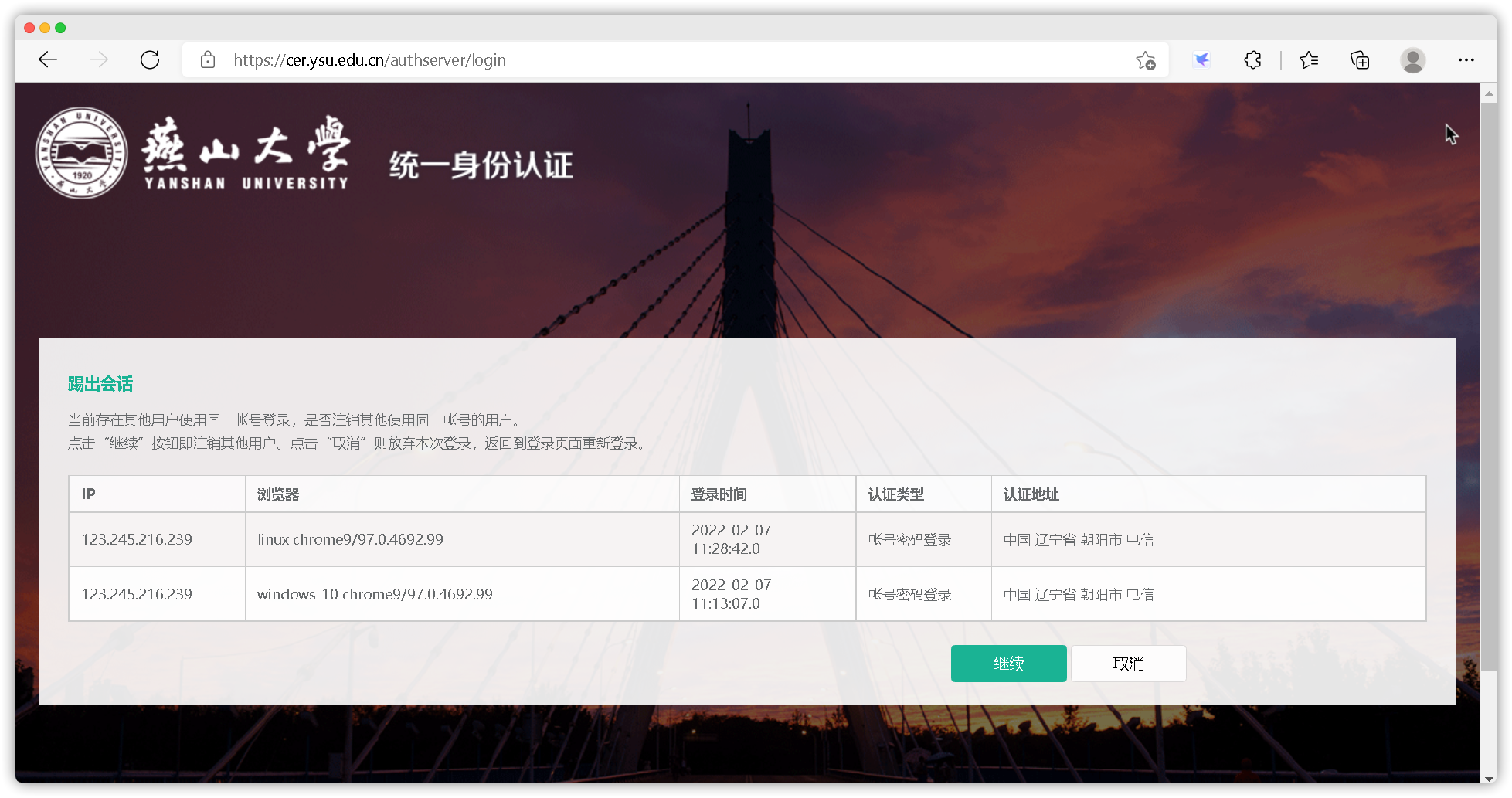Screen dimensions: 1512x798
Task: Navigate back to the previous page
Action: tap(47, 59)
